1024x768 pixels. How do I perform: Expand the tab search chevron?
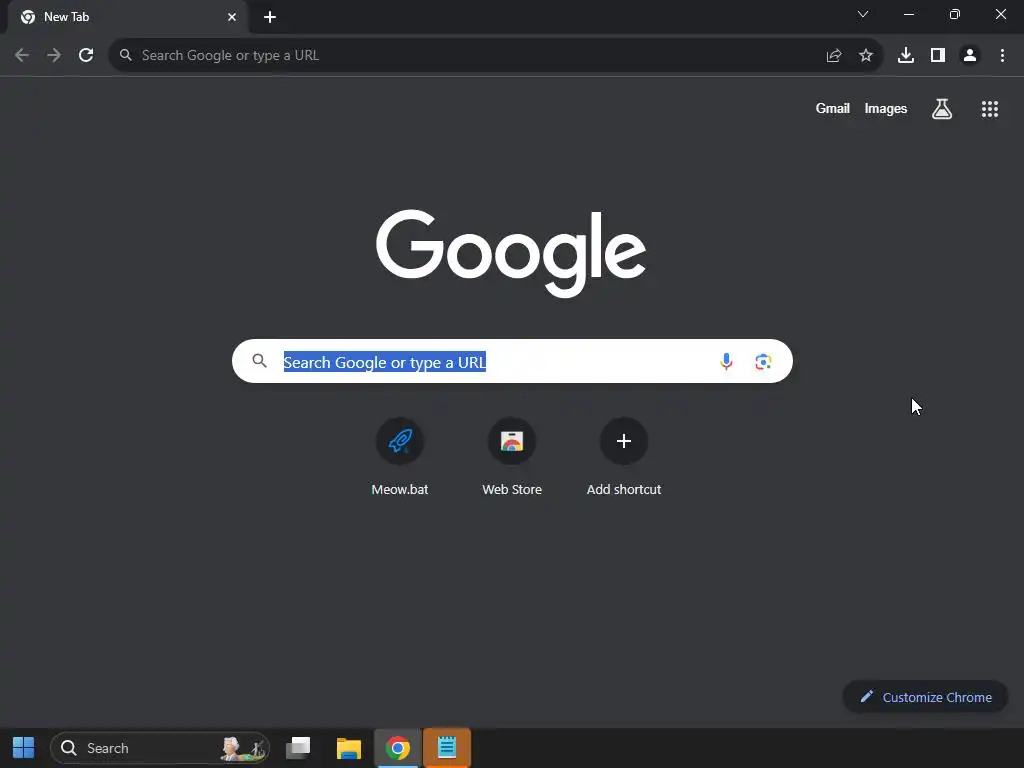[863, 14]
